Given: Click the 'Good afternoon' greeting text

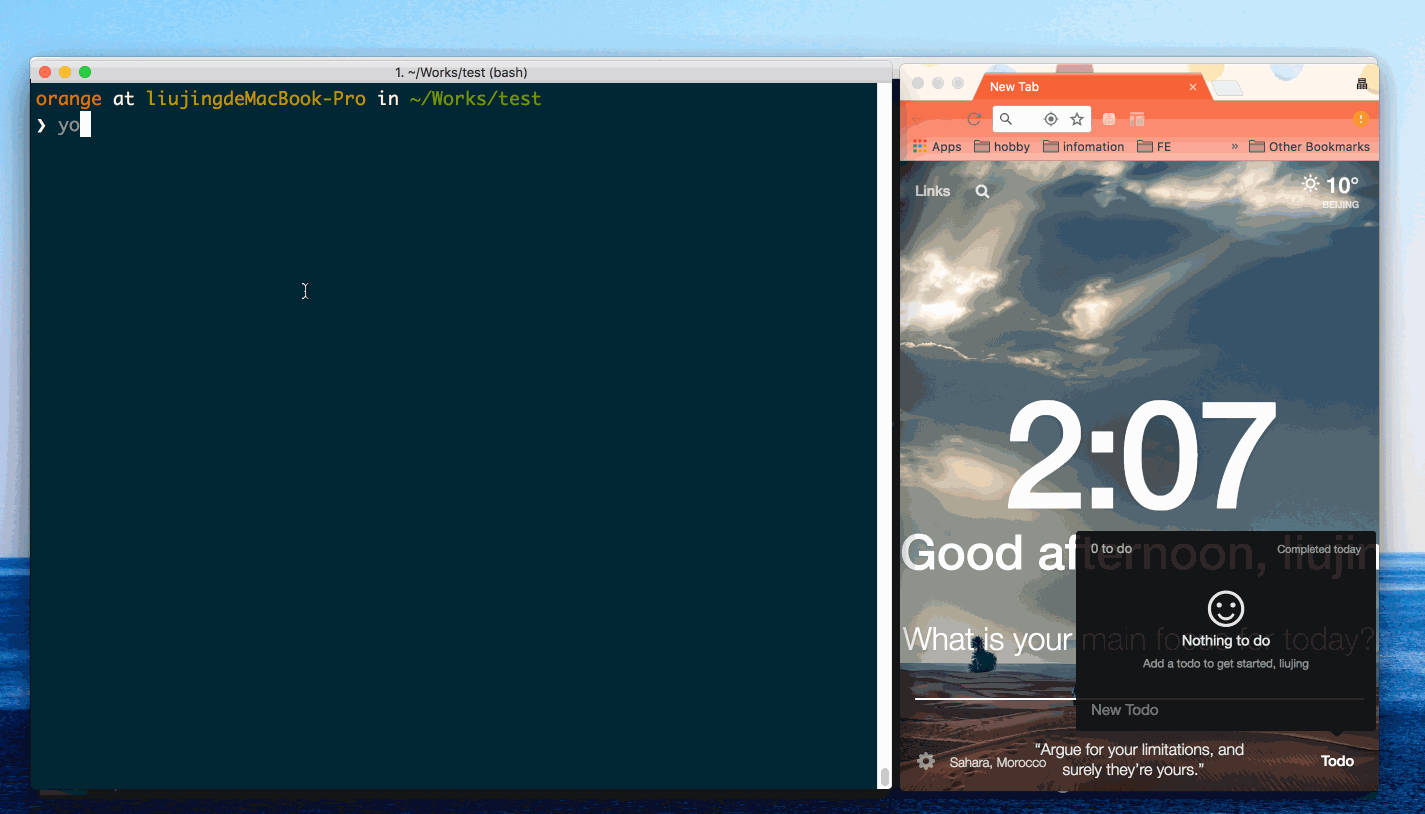Looking at the screenshot, I should click(x=1140, y=554).
